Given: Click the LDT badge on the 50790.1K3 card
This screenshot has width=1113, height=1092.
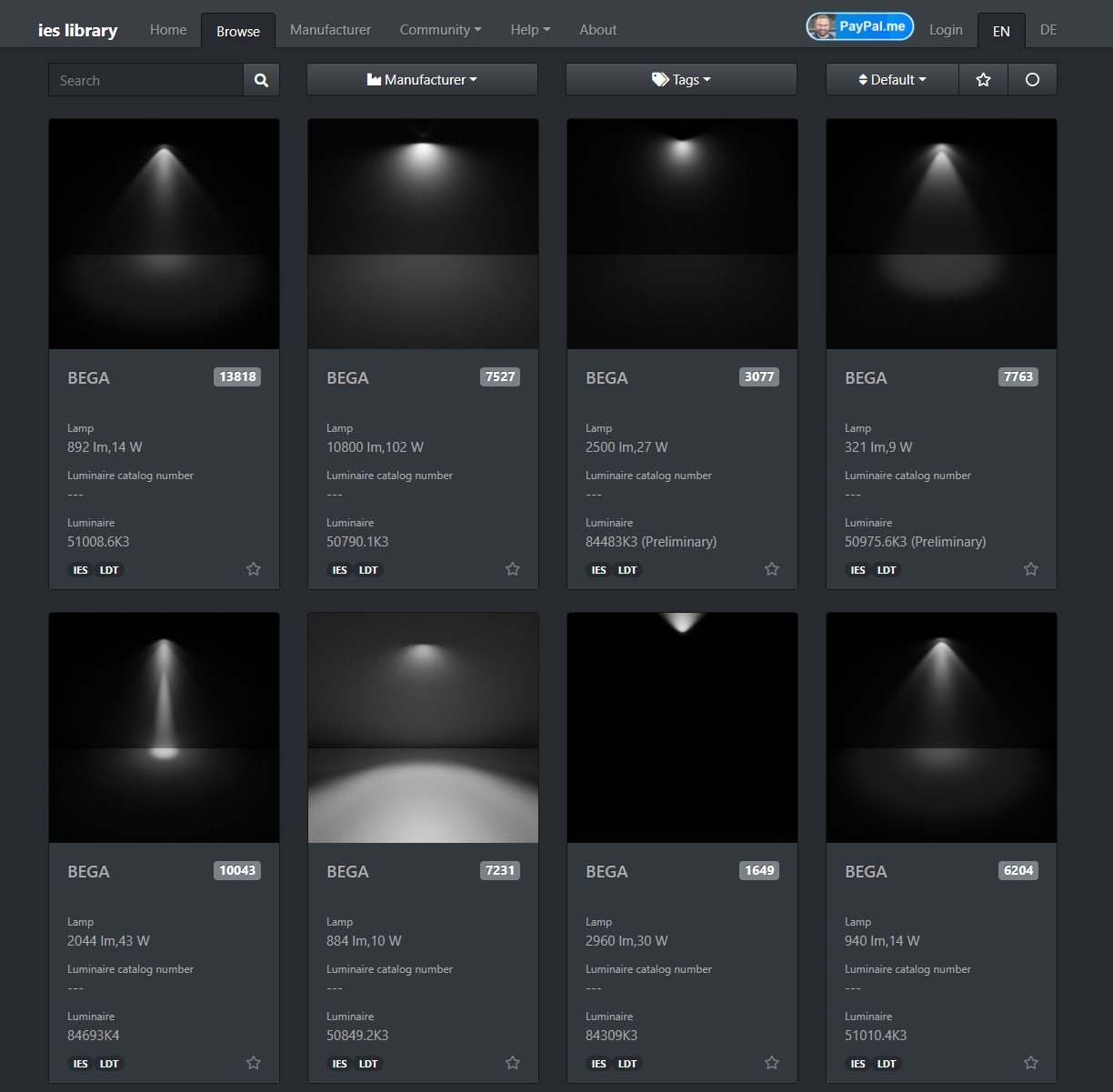Looking at the screenshot, I should tap(368, 570).
